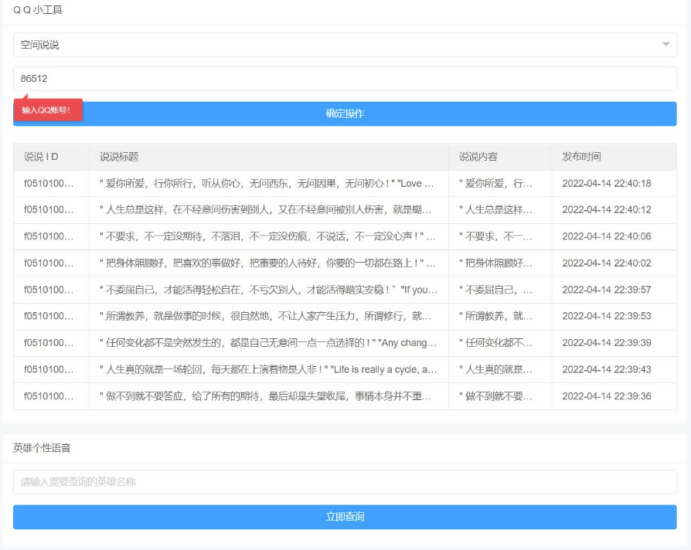Click the timestamp 2022-04-14 22:39:43
The width and height of the screenshot is (691, 550).
point(606,369)
